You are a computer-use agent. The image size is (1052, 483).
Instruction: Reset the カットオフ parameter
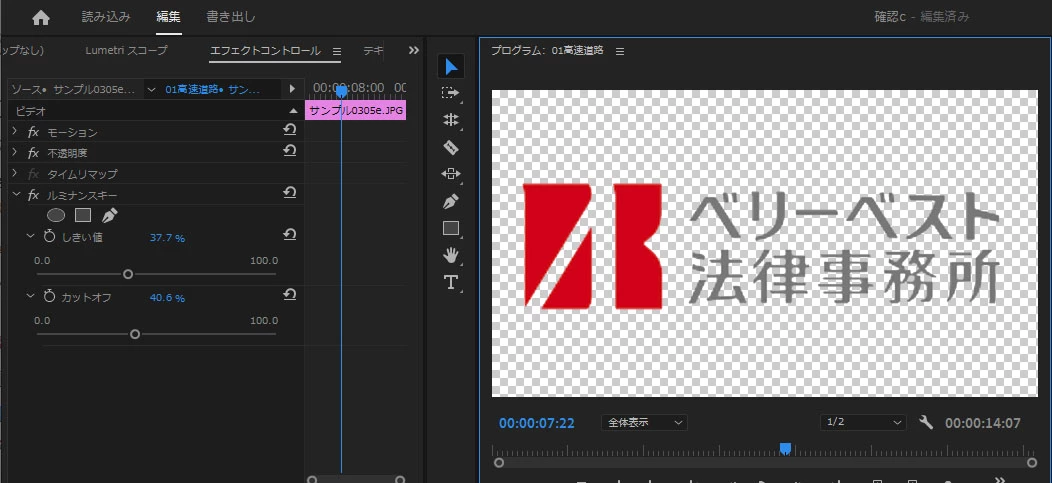[290, 294]
